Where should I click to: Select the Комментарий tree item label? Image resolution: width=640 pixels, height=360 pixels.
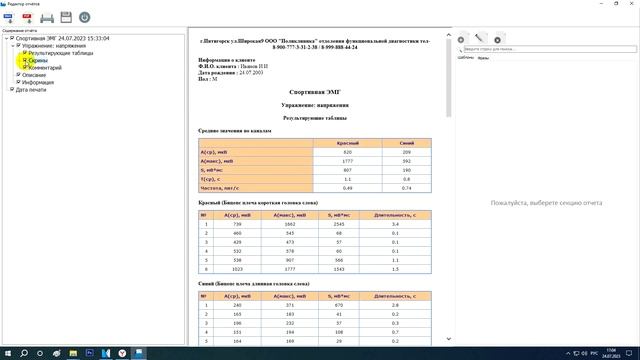[x=45, y=68]
